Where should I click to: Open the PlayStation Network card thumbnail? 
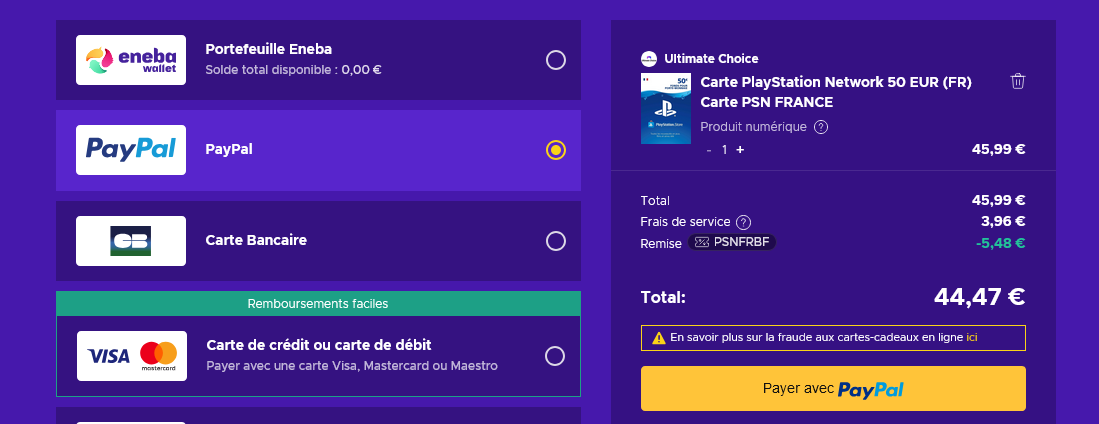(666, 108)
